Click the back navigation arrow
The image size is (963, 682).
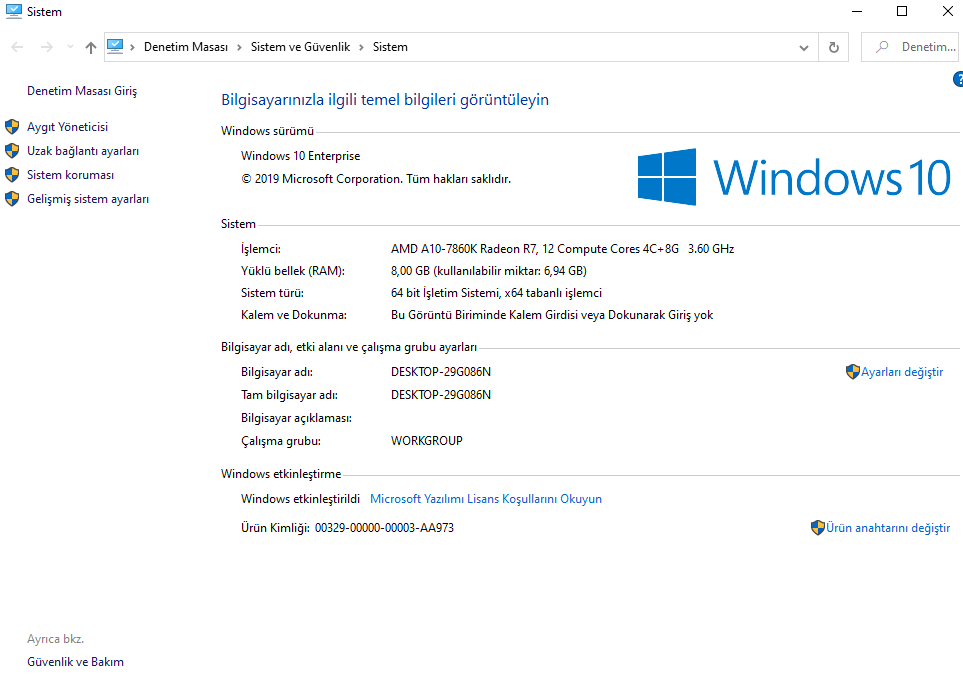coord(17,47)
